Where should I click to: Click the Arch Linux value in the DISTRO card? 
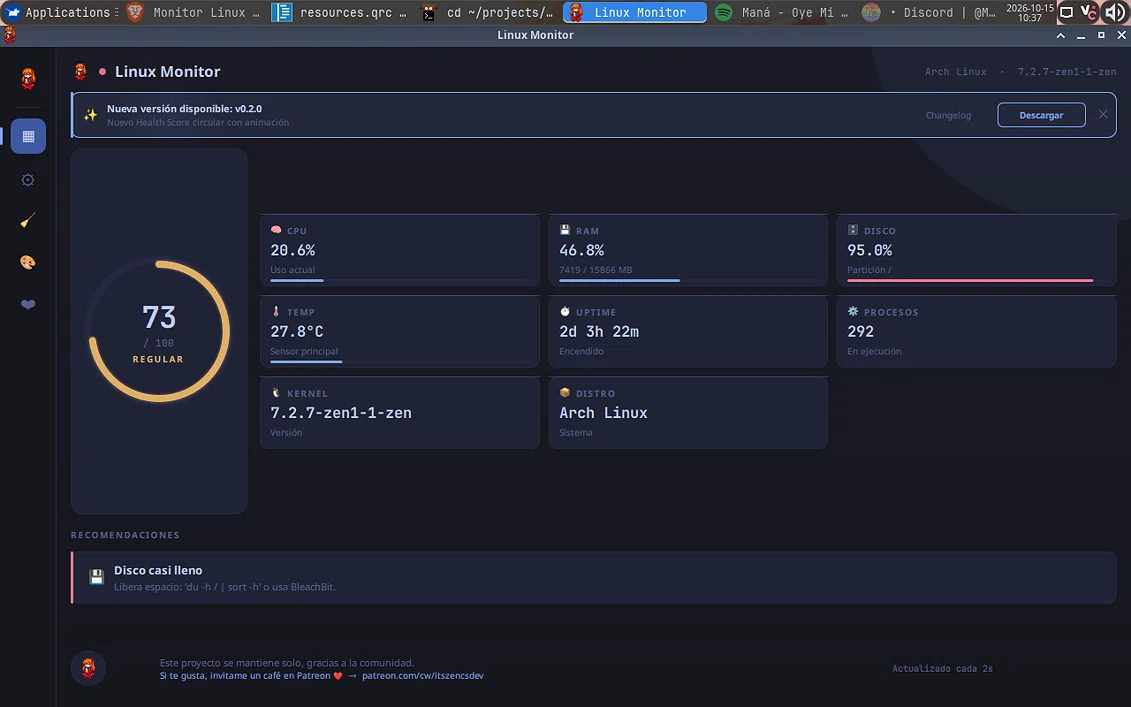(x=604, y=413)
